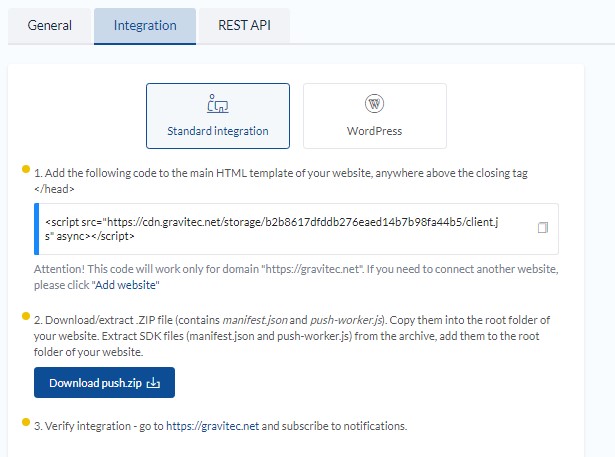Click the yellow bullet beside step 2
The image size is (615, 457).
click(26, 316)
